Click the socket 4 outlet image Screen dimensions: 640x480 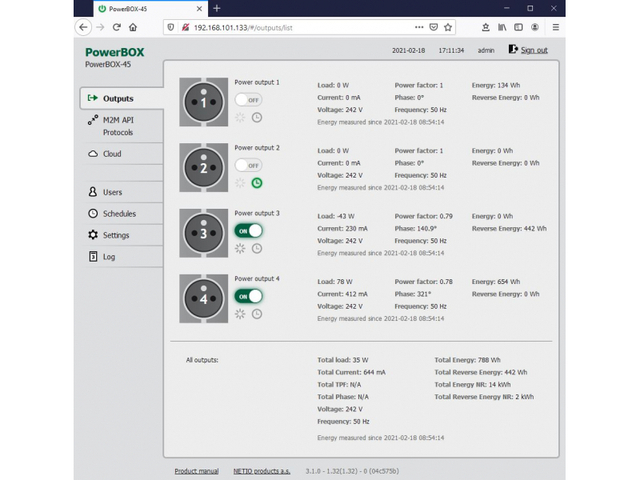click(x=204, y=298)
